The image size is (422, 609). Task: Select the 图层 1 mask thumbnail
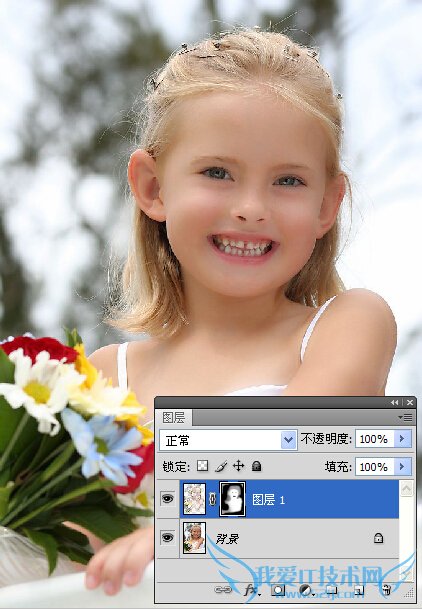point(233,499)
